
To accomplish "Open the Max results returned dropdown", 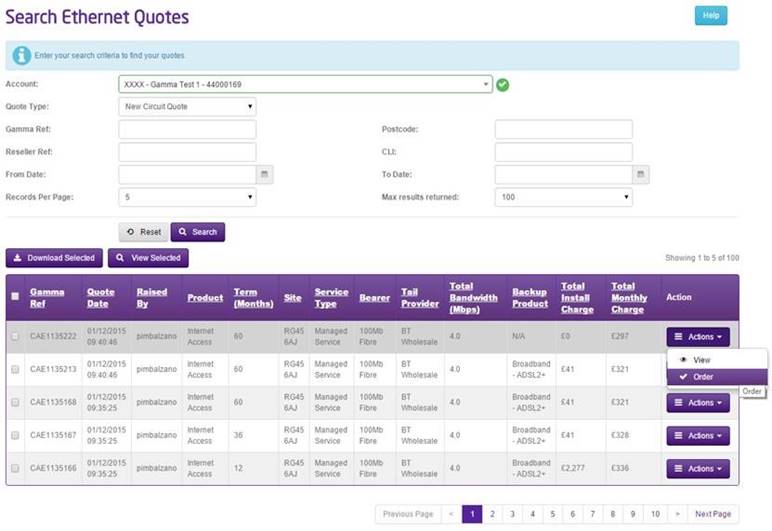I will [x=564, y=197].
